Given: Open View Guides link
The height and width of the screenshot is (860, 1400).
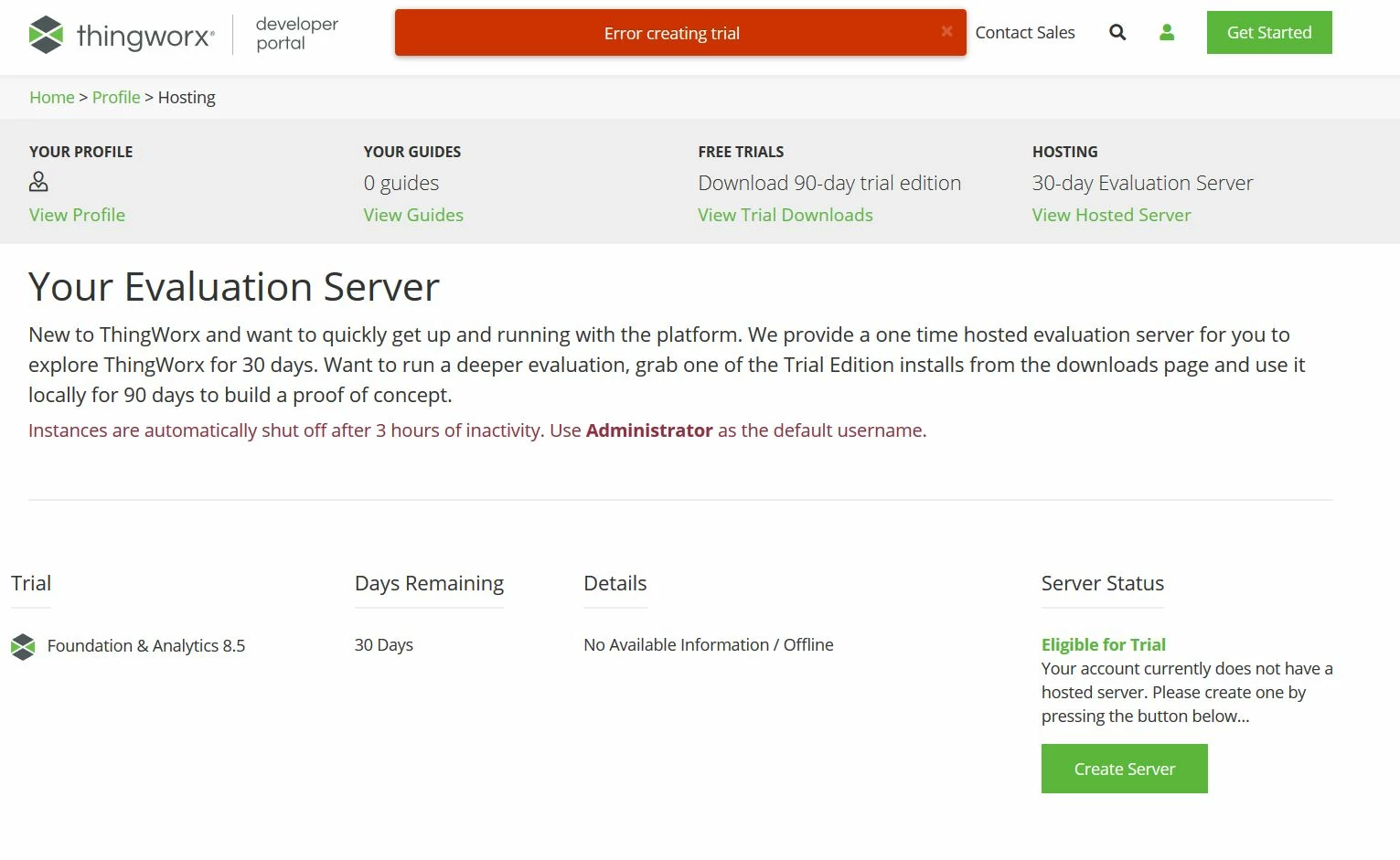Looking at the screenshot, I should point(413,215).
